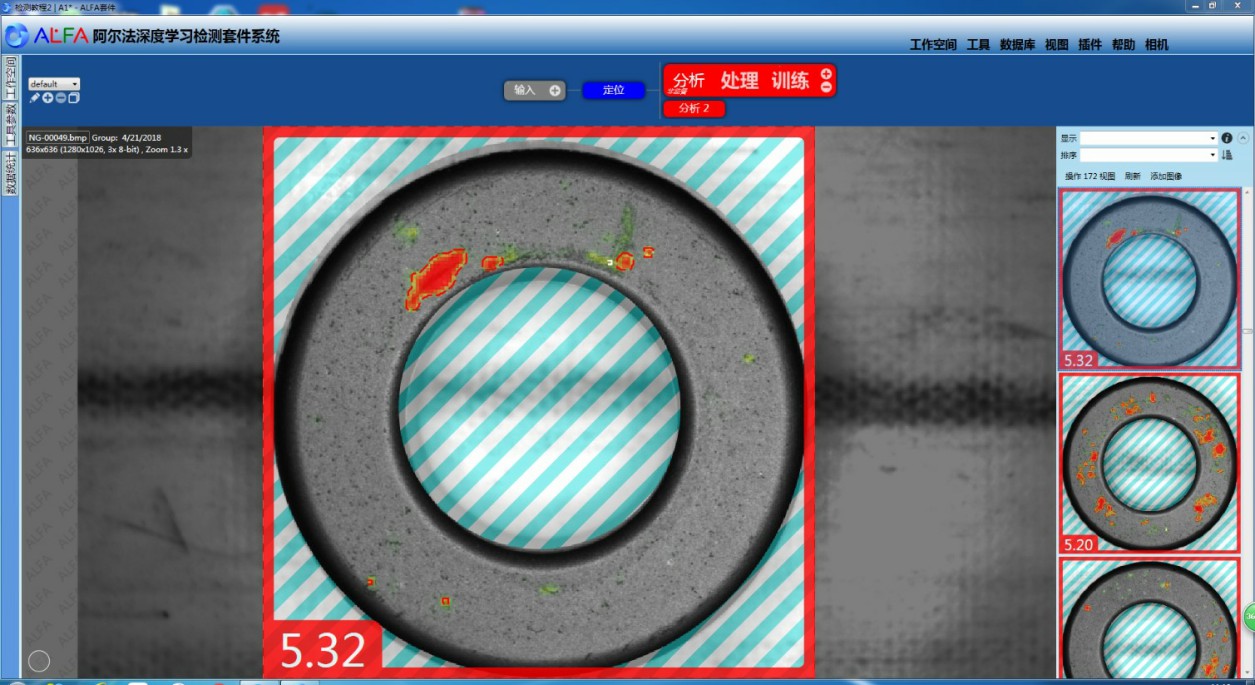The height and width of the screenshot is (685, 1255).
Task: Click the remove workspace minus icon
Action: tap(61, 98)
